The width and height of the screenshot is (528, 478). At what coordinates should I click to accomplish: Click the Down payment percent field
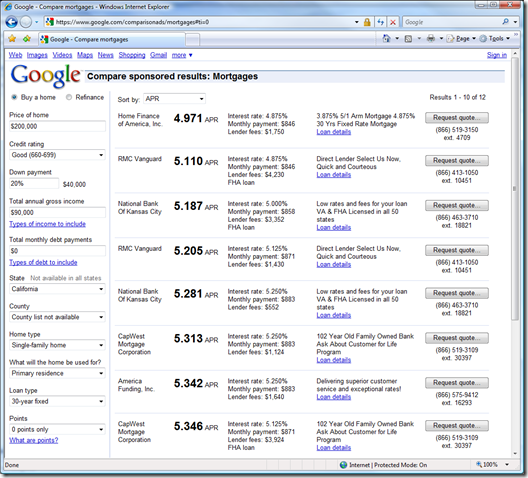(x=34, y=183)
